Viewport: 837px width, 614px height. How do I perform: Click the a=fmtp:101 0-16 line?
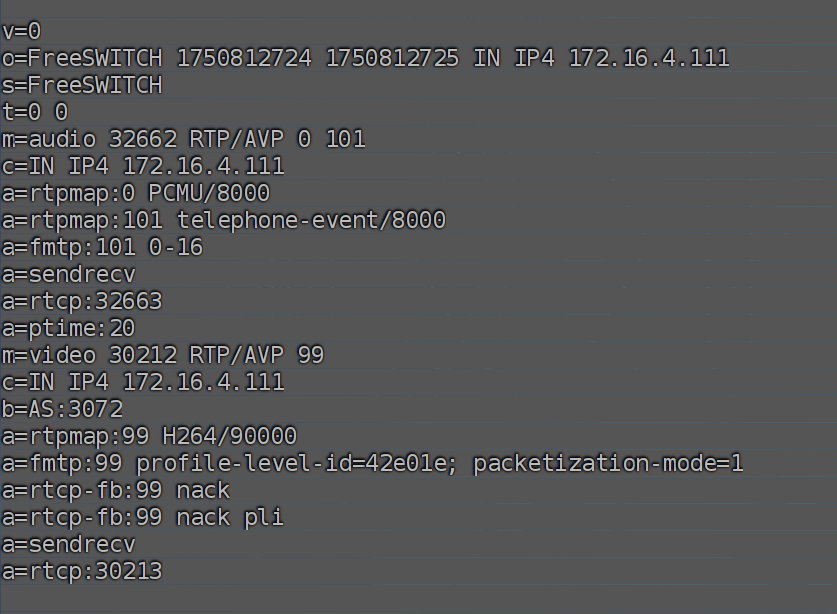[102, 247]
